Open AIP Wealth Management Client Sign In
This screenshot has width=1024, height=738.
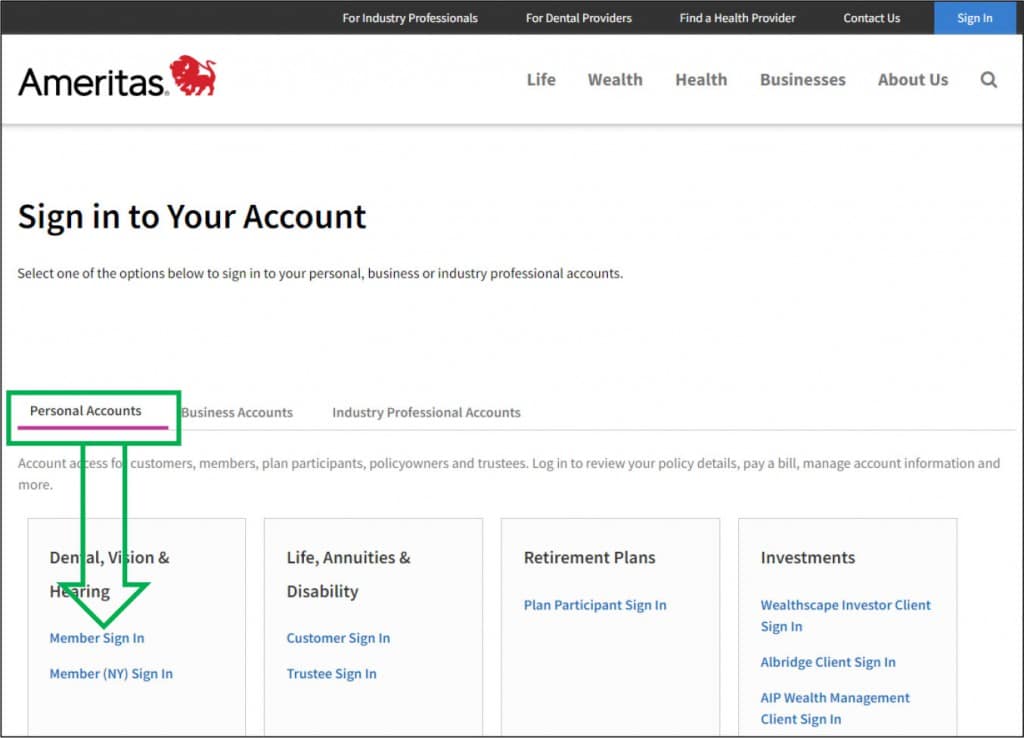[x=835, y=708]
